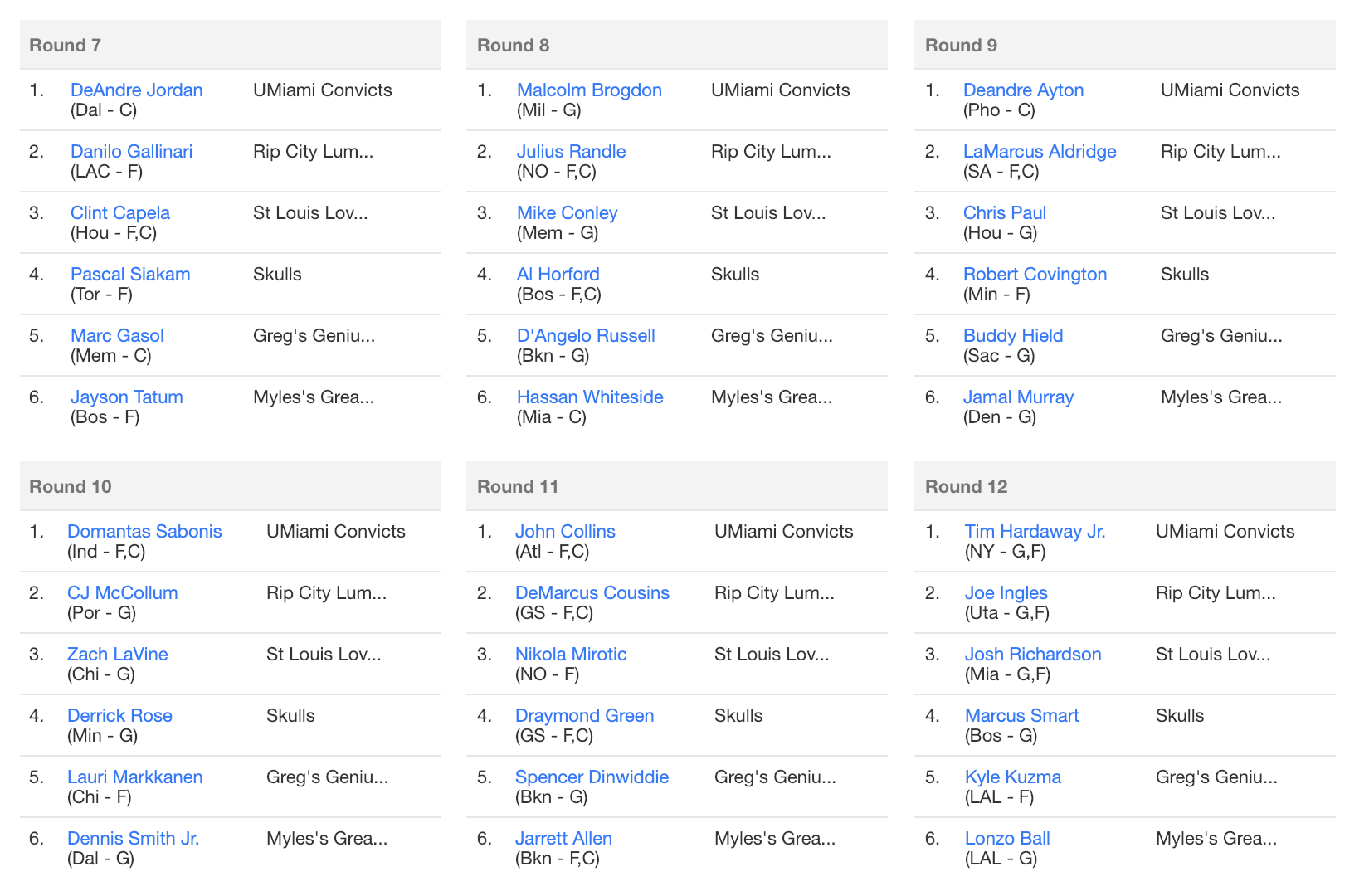Open Lonzo Ball player page
This screenshot has width=1369, height=896.
(1007, 838)
